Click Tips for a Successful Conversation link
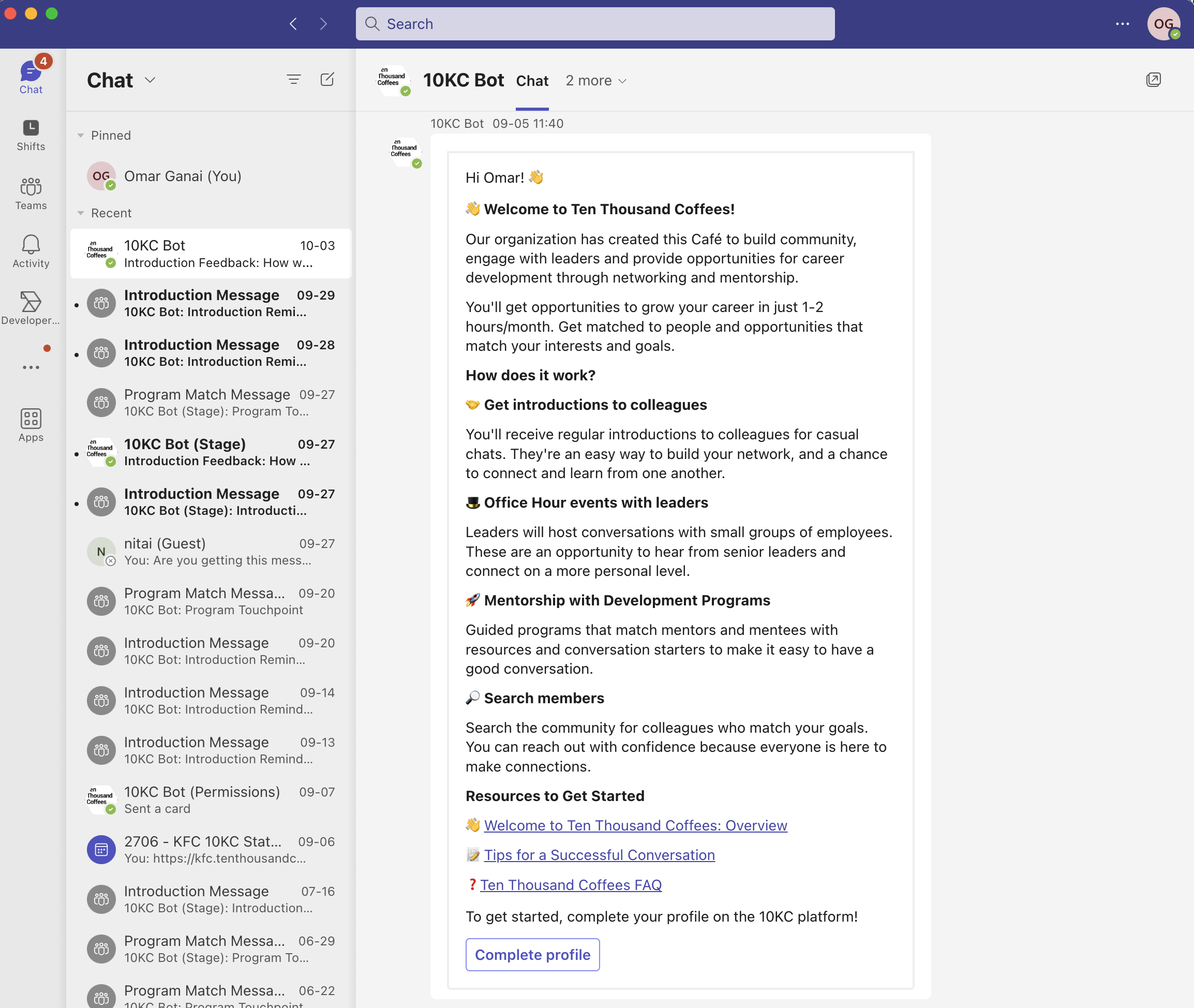1194x1008 pixels. pos(599,855)
